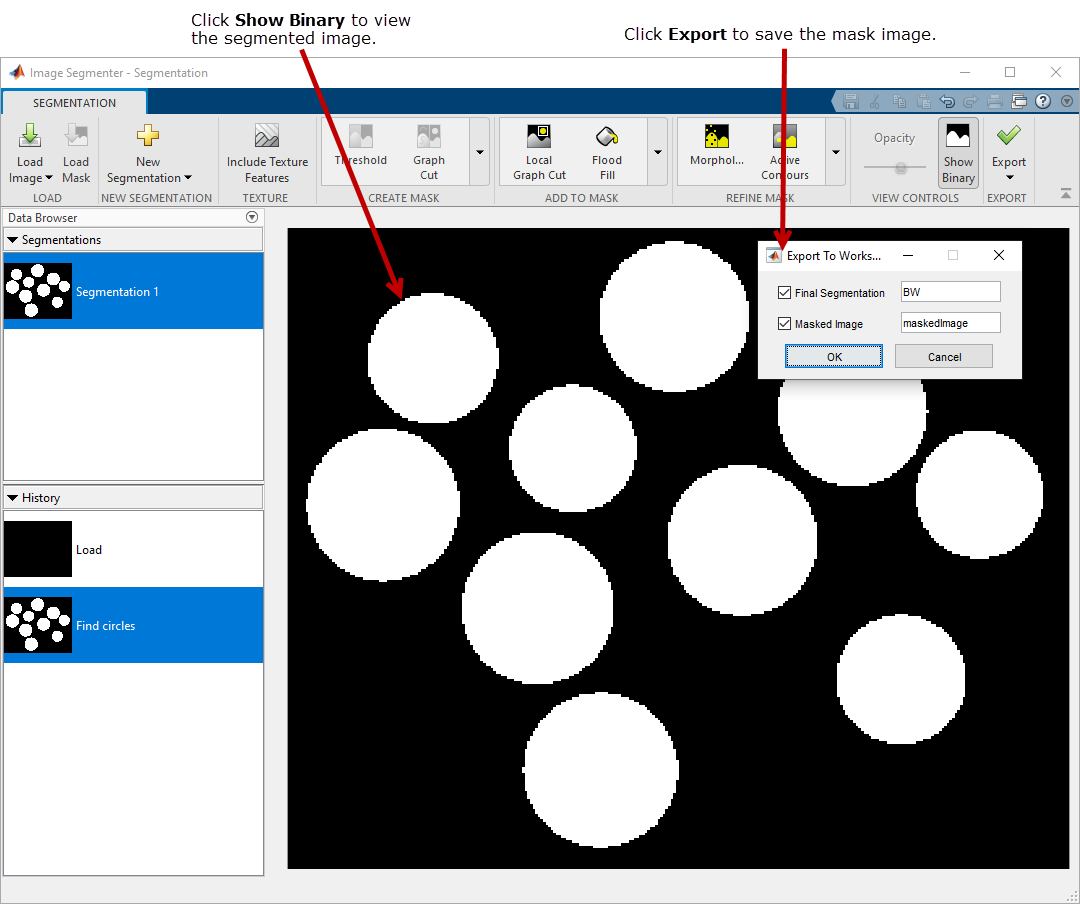Select the Find circles history step
The width and height of the screenshot is (1080, 904).
pyautogui.click(x=133, y=625)
